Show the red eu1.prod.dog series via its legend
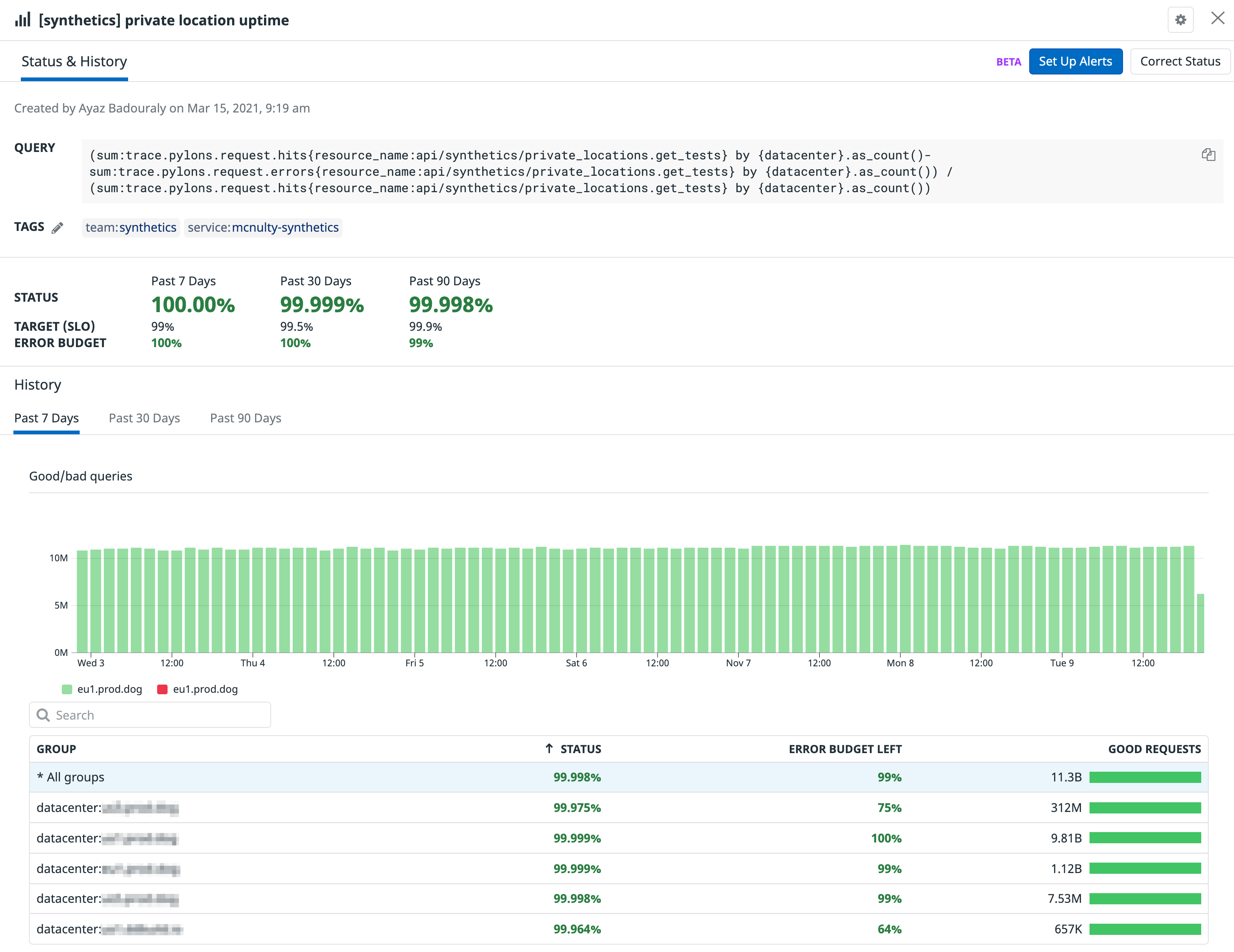 [198, 689]
